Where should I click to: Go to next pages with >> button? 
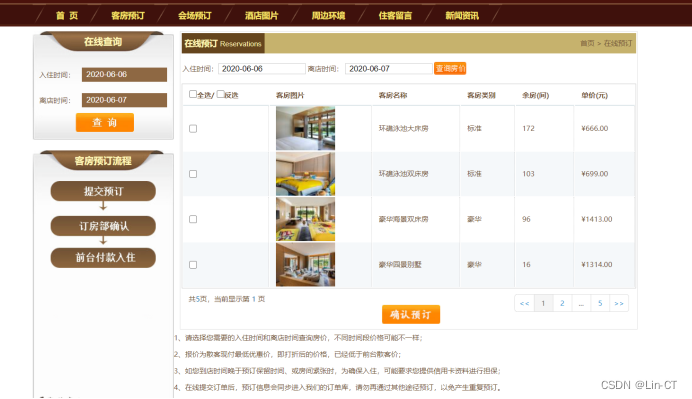[x=619, y=303]
